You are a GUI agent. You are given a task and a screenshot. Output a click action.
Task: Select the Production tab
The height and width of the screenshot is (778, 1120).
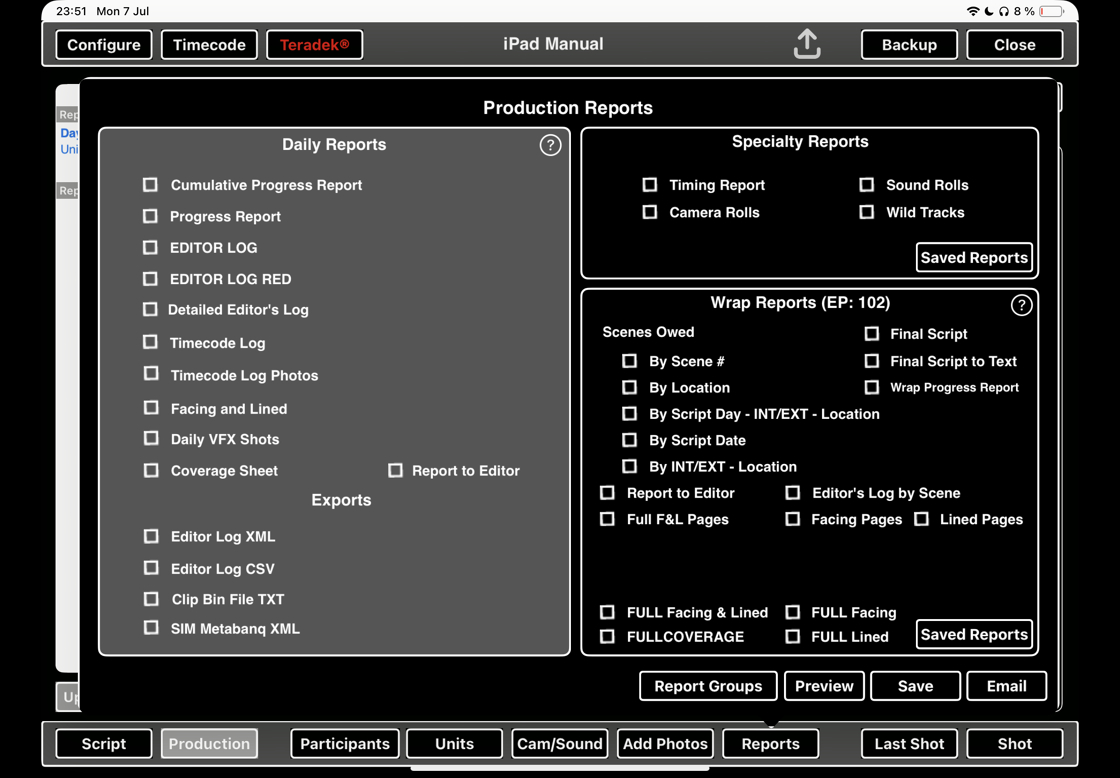[209, 744]
